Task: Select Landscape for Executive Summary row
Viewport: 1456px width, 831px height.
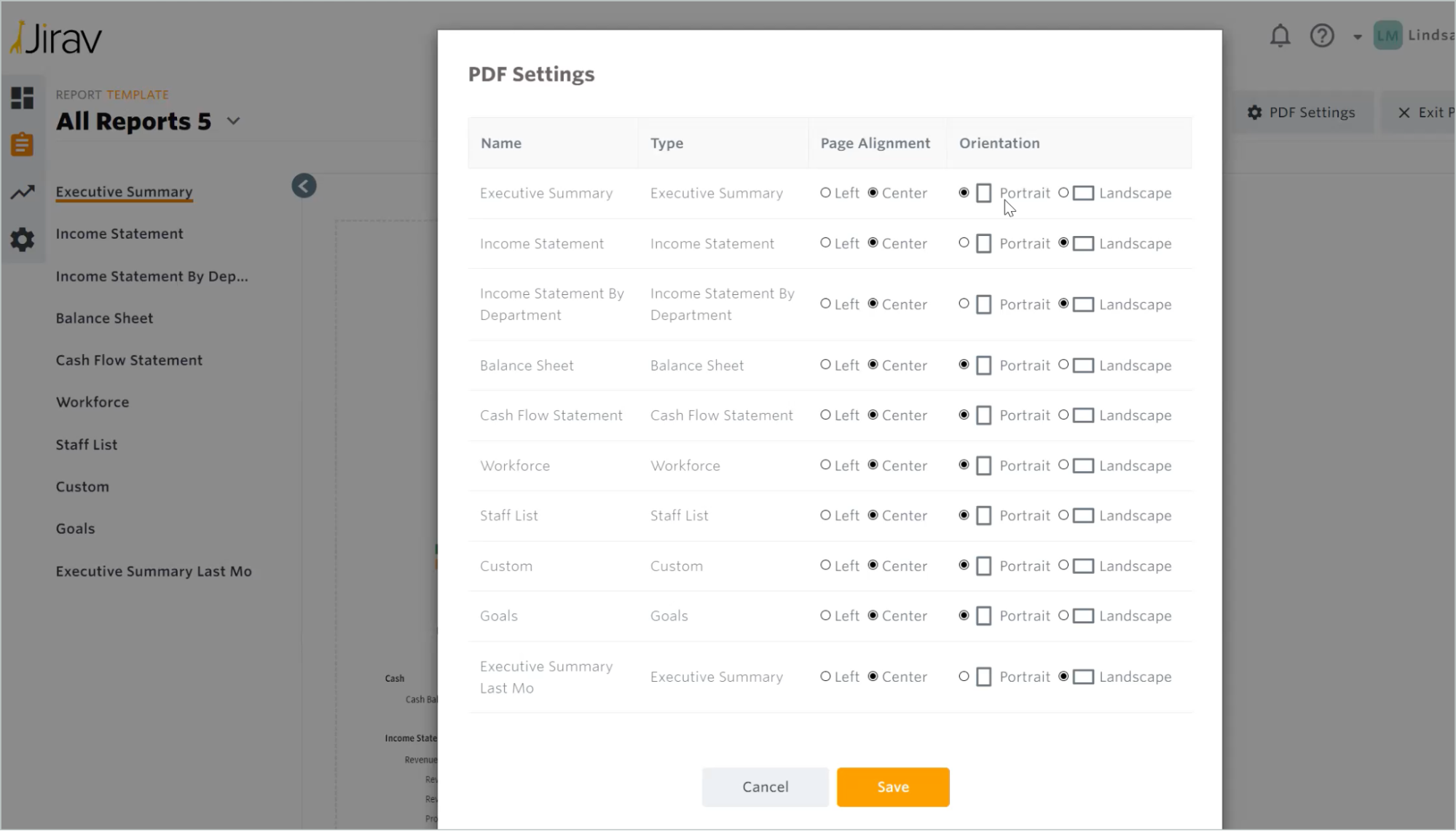Action: 1063,193
